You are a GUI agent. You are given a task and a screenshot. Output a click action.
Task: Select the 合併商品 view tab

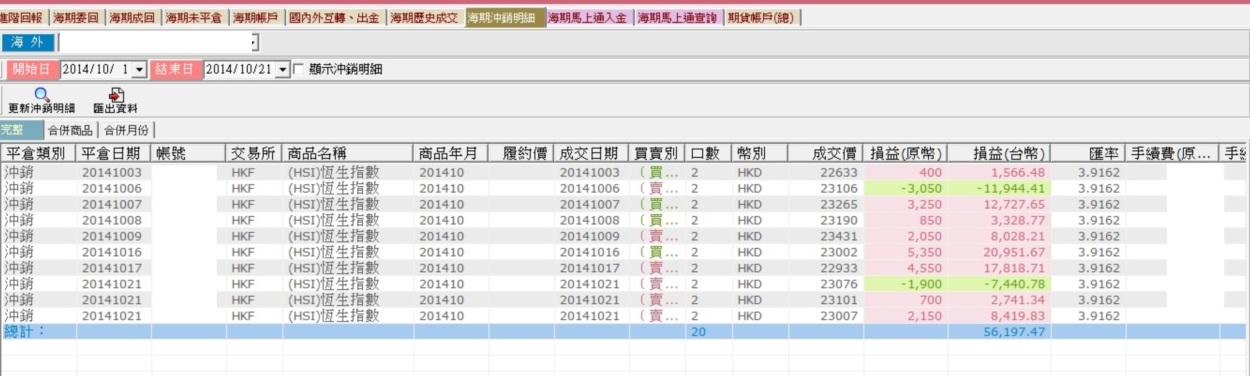pos(70,130)
